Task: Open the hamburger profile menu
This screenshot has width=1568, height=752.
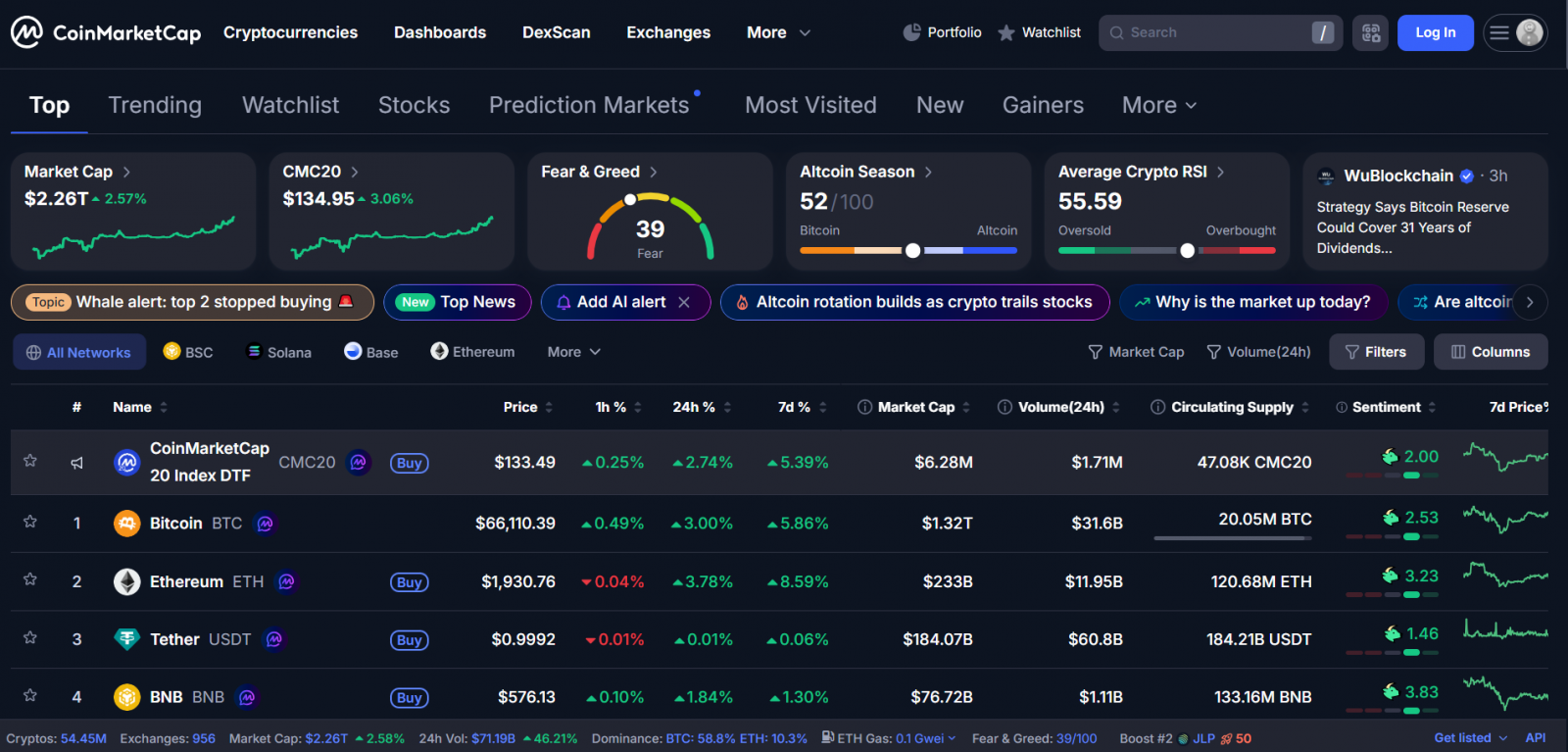Action: pyautogui.click(x=1515, y=32)
